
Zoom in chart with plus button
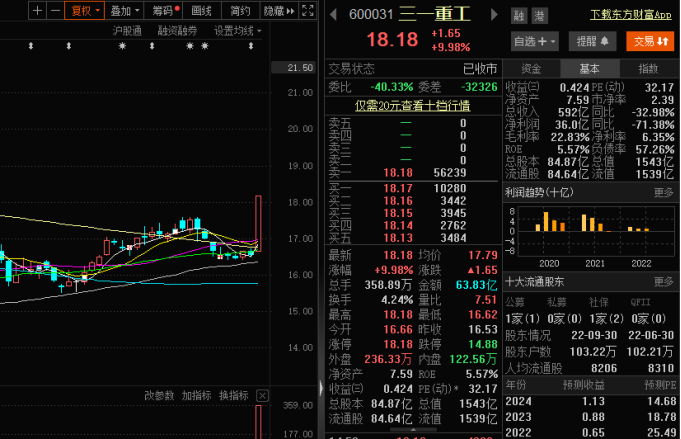click(x=37, y=11)
